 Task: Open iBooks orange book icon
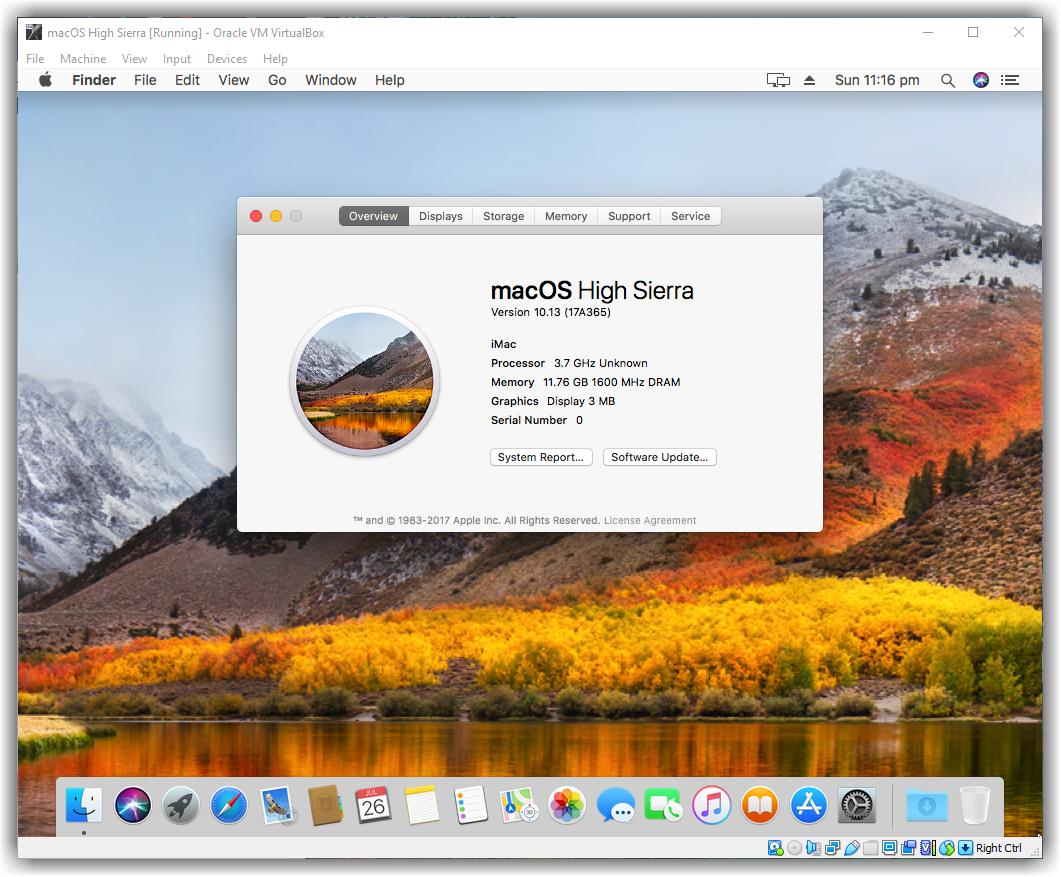click(760, 805)
